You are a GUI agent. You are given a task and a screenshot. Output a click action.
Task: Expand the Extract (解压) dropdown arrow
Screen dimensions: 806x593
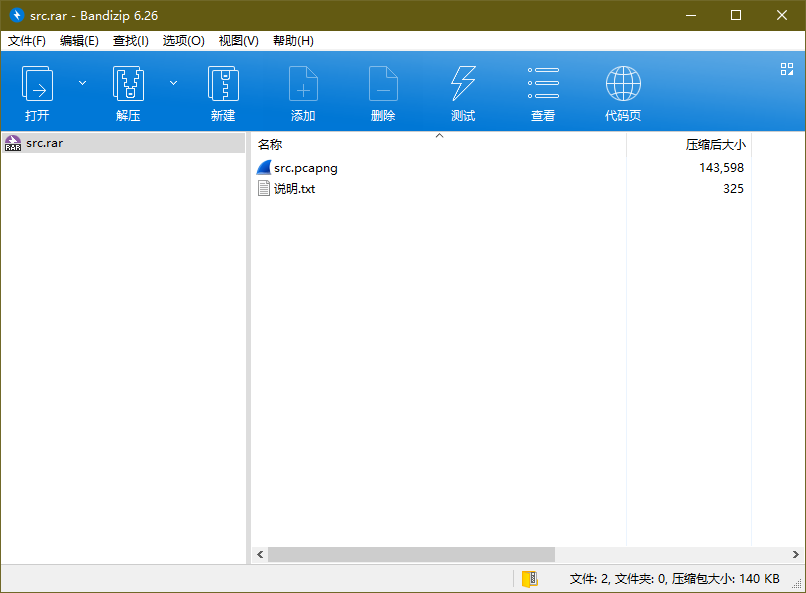coord(174,83)
